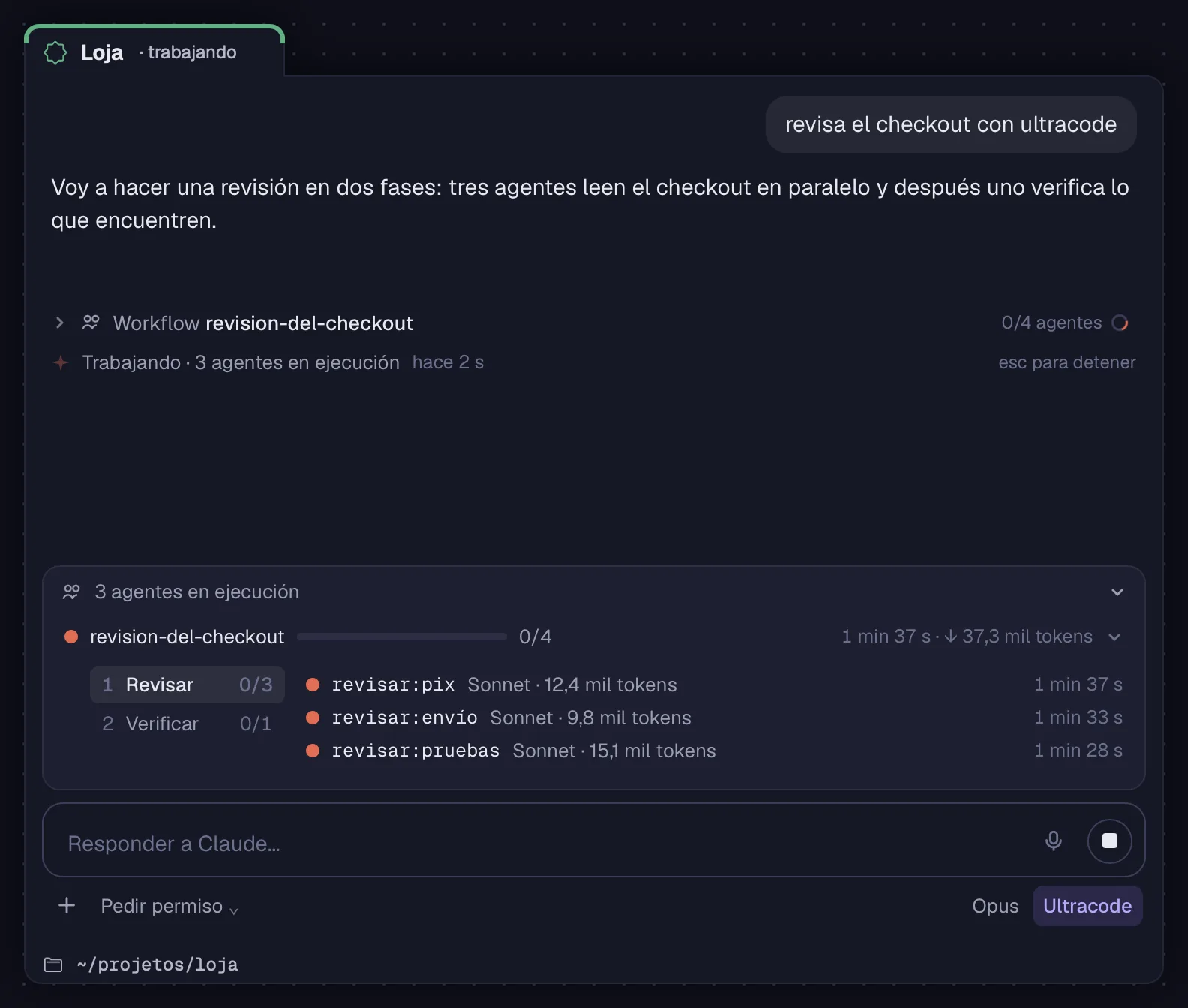Click the orange status dot for revision-del-checkout
Screen dimensions: 1188x1008
pyautogui.click(x=71, y=637)
